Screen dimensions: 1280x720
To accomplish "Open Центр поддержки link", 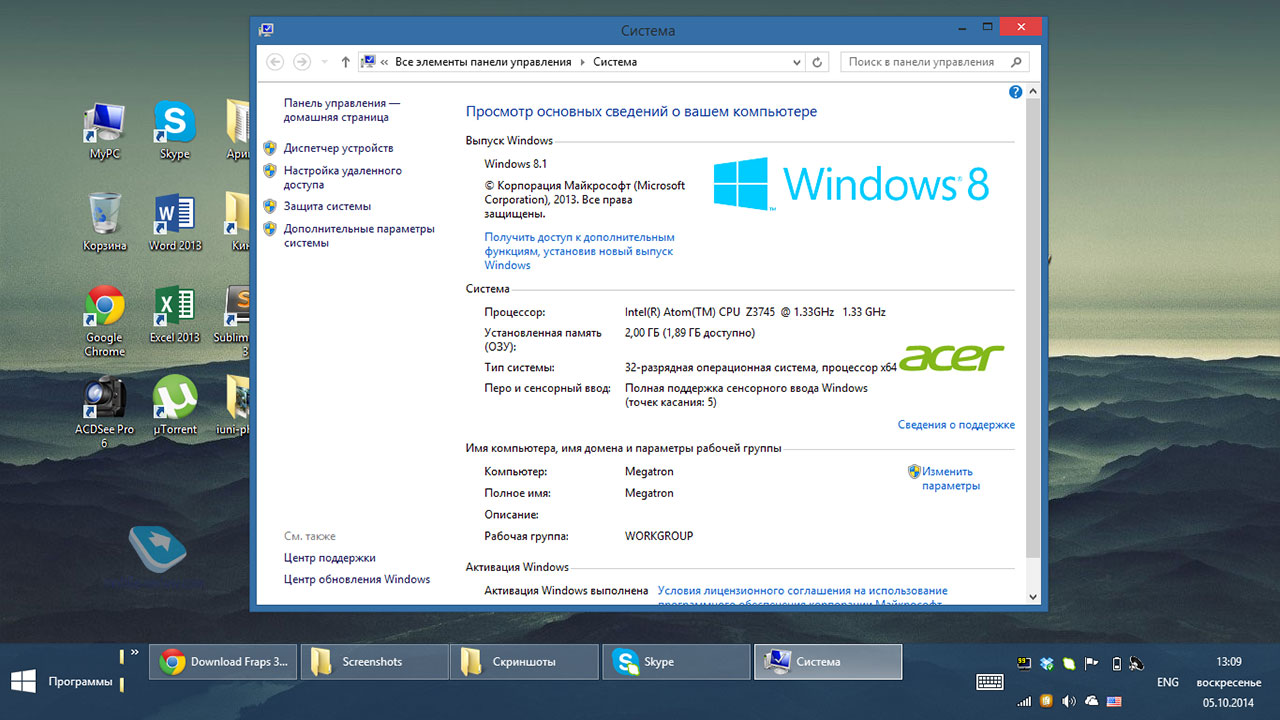I will click(x=330, y=558).
